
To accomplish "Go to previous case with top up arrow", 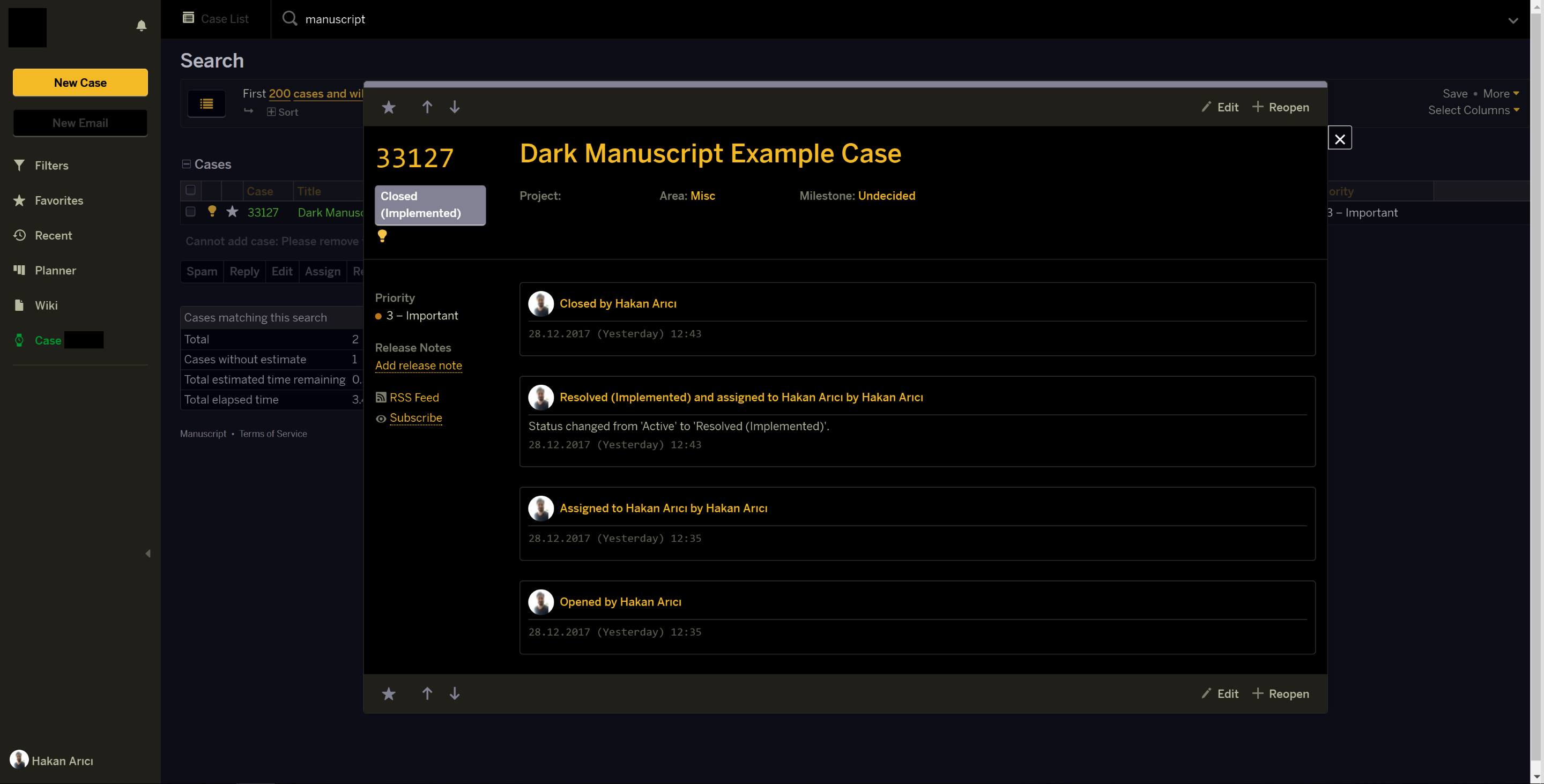I will 427,107.
